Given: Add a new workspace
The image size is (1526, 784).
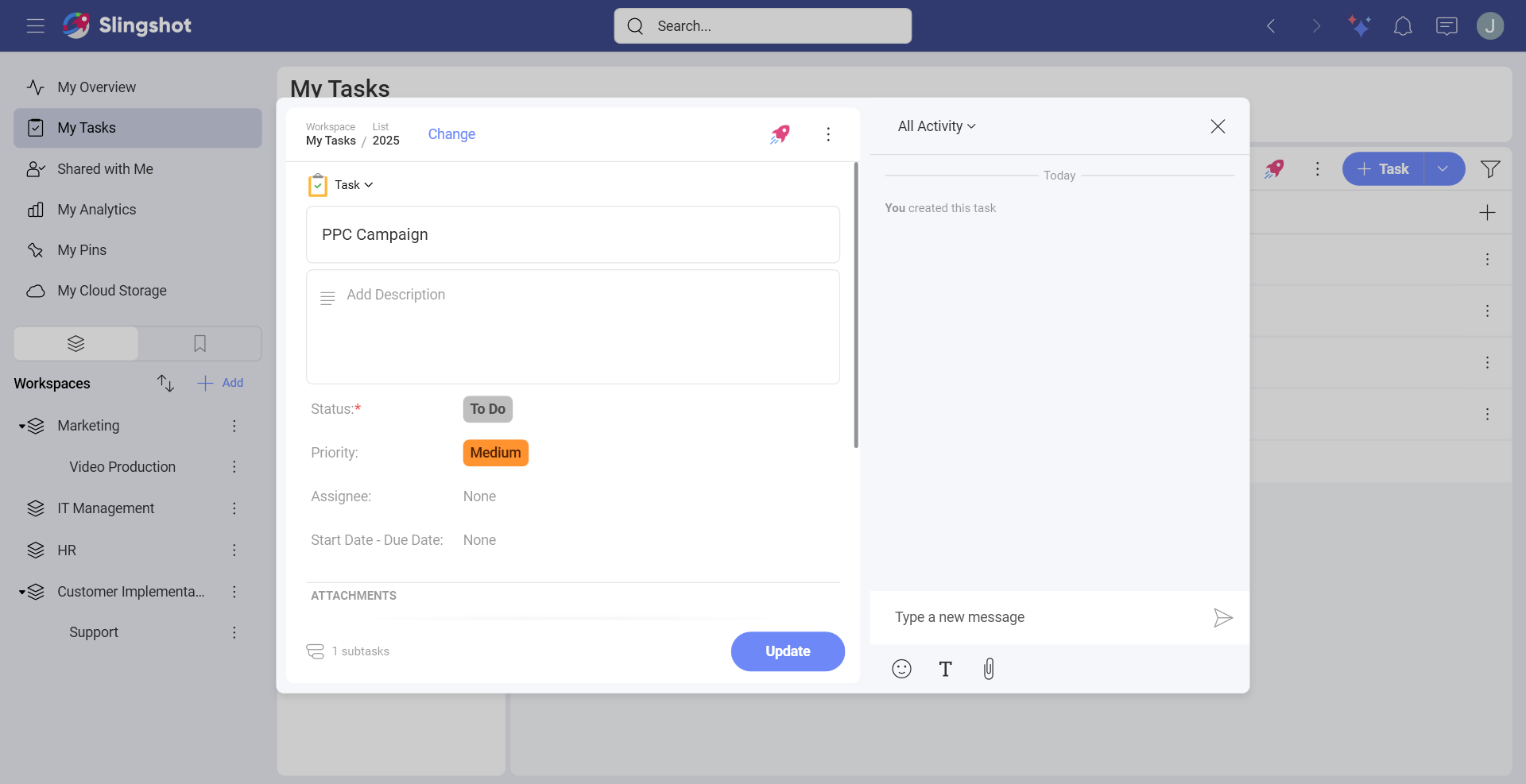Looking at the screenshot, I should click(x=220, y=383).
